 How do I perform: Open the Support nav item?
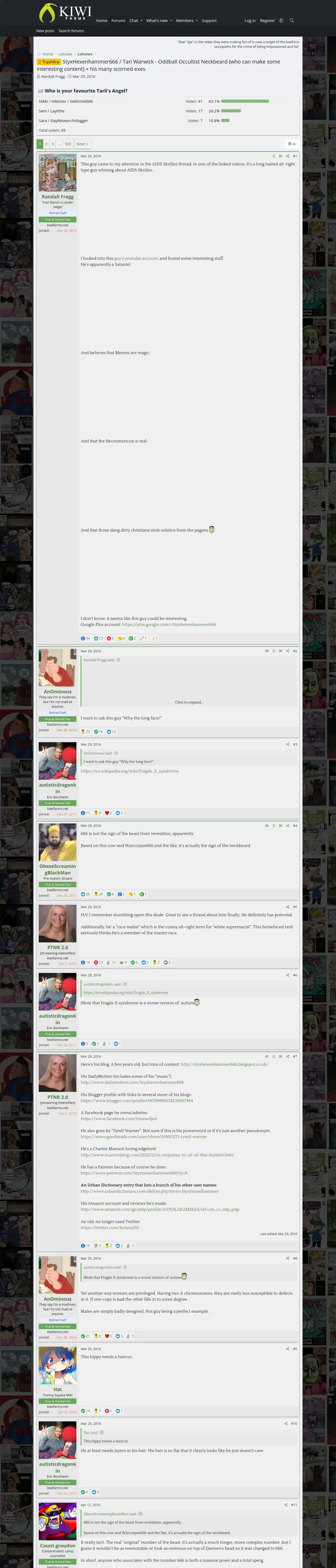[209, 21]
